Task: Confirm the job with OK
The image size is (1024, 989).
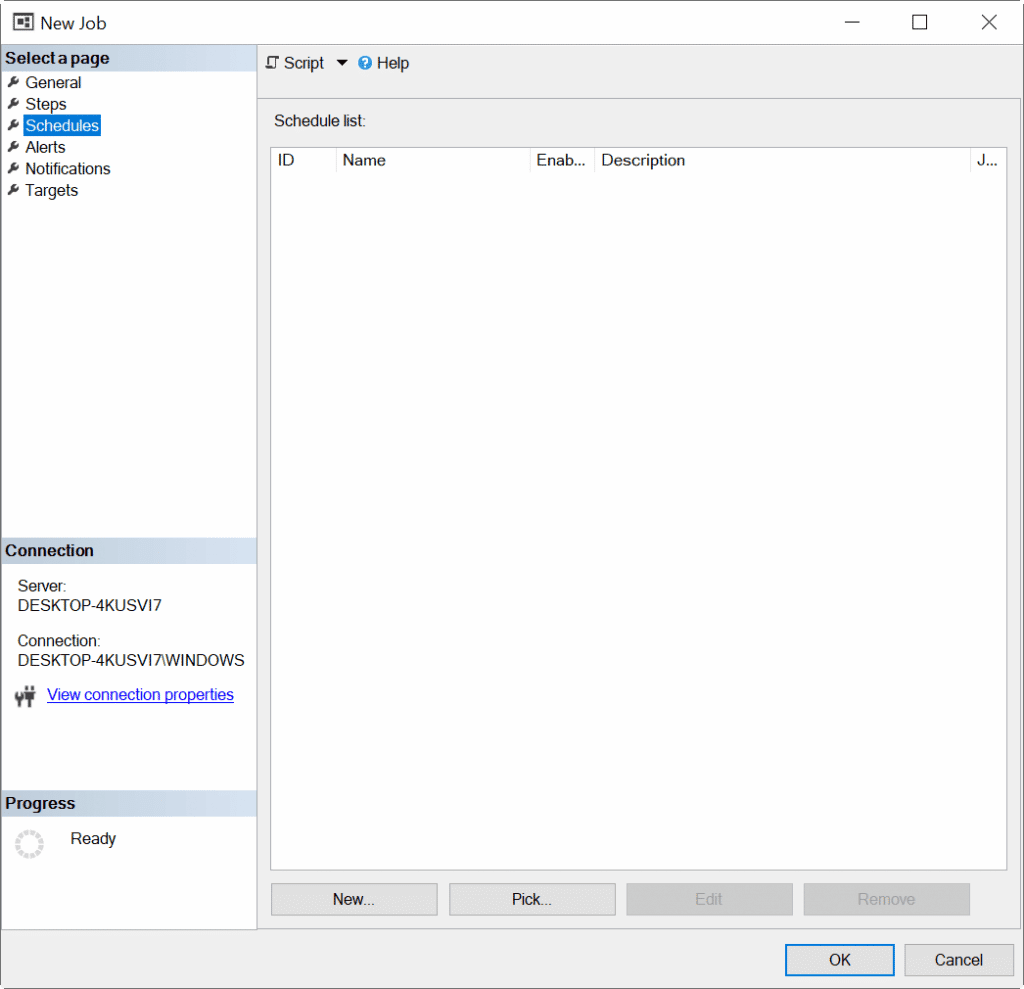Action: point(839,960)
